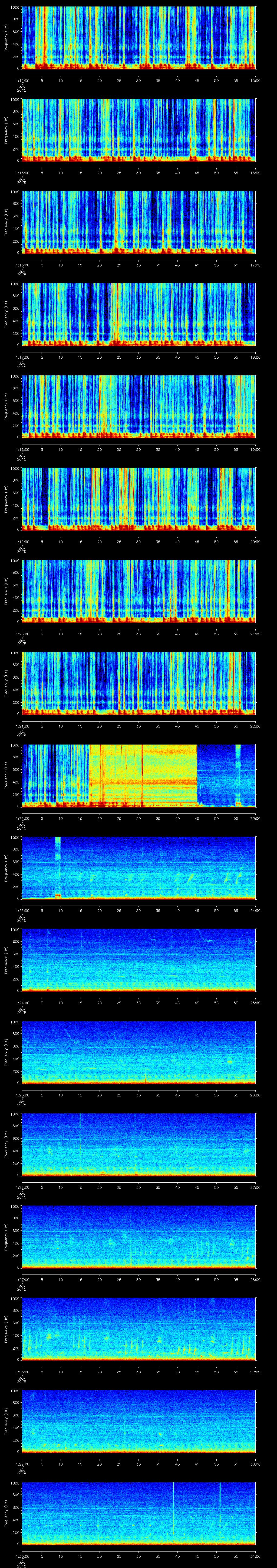Click the 1:24:00 start time label

(22, 1003)
